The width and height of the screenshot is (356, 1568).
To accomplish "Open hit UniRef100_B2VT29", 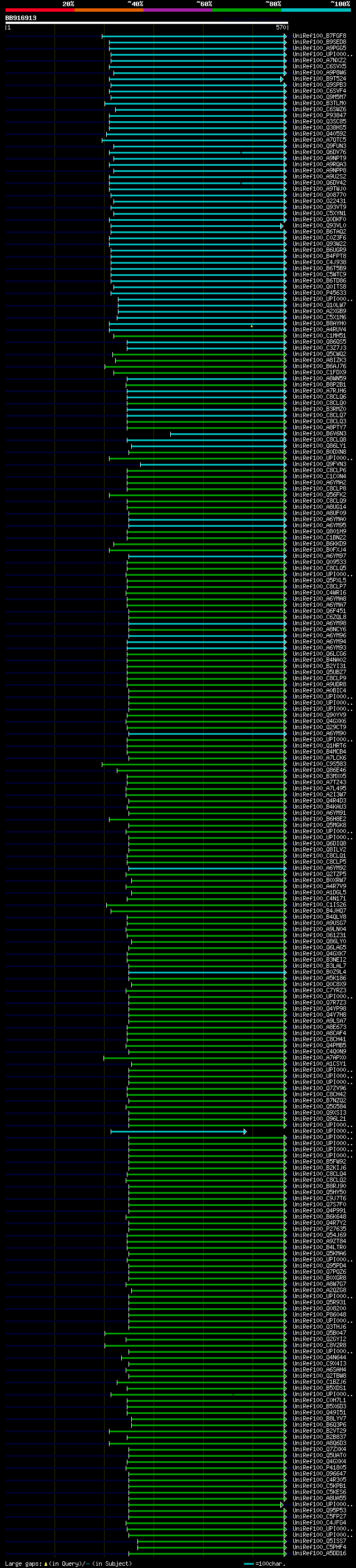I will click(x=319, y=1431).
